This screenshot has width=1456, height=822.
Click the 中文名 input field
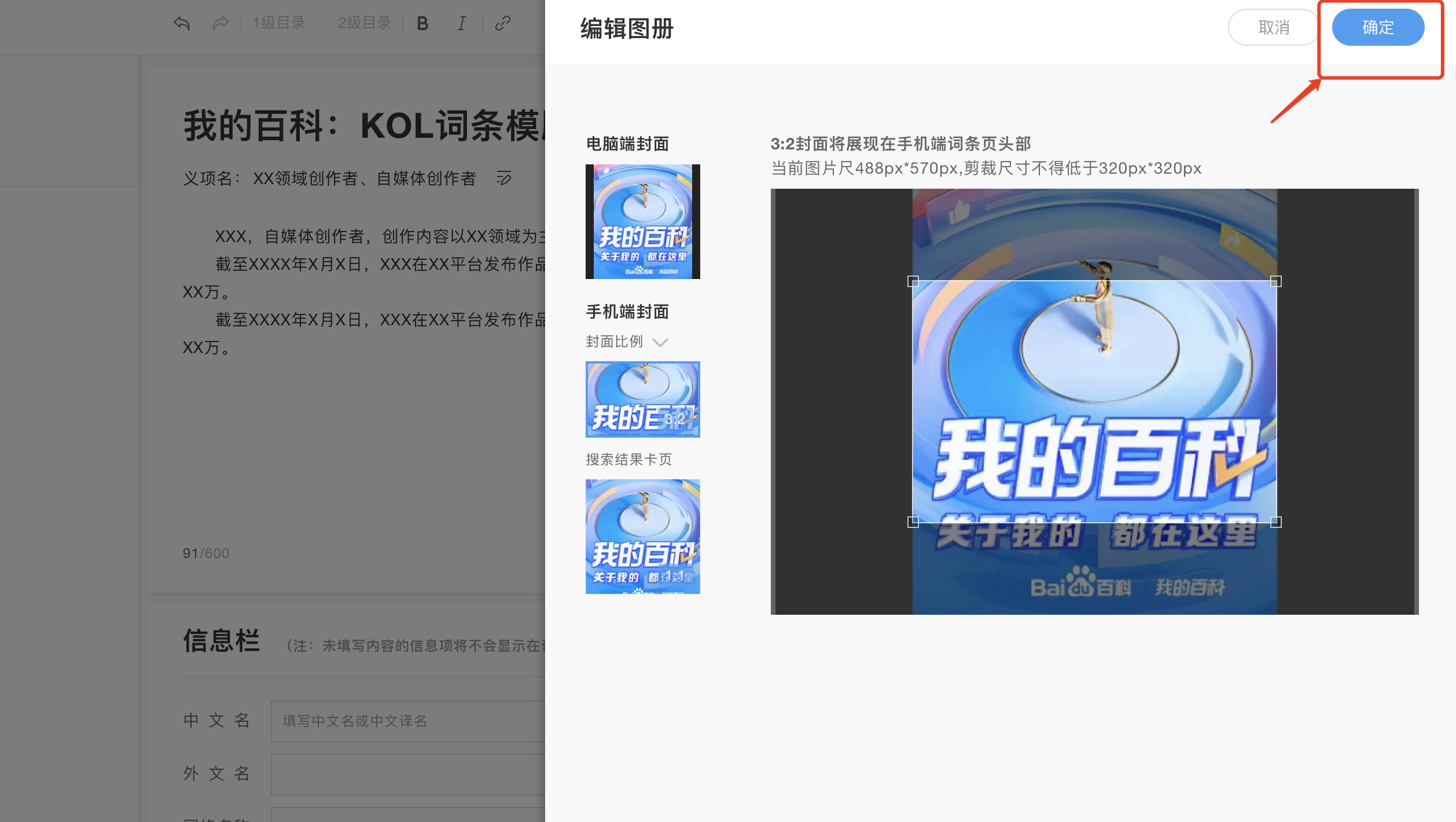[x=408, y=721]
